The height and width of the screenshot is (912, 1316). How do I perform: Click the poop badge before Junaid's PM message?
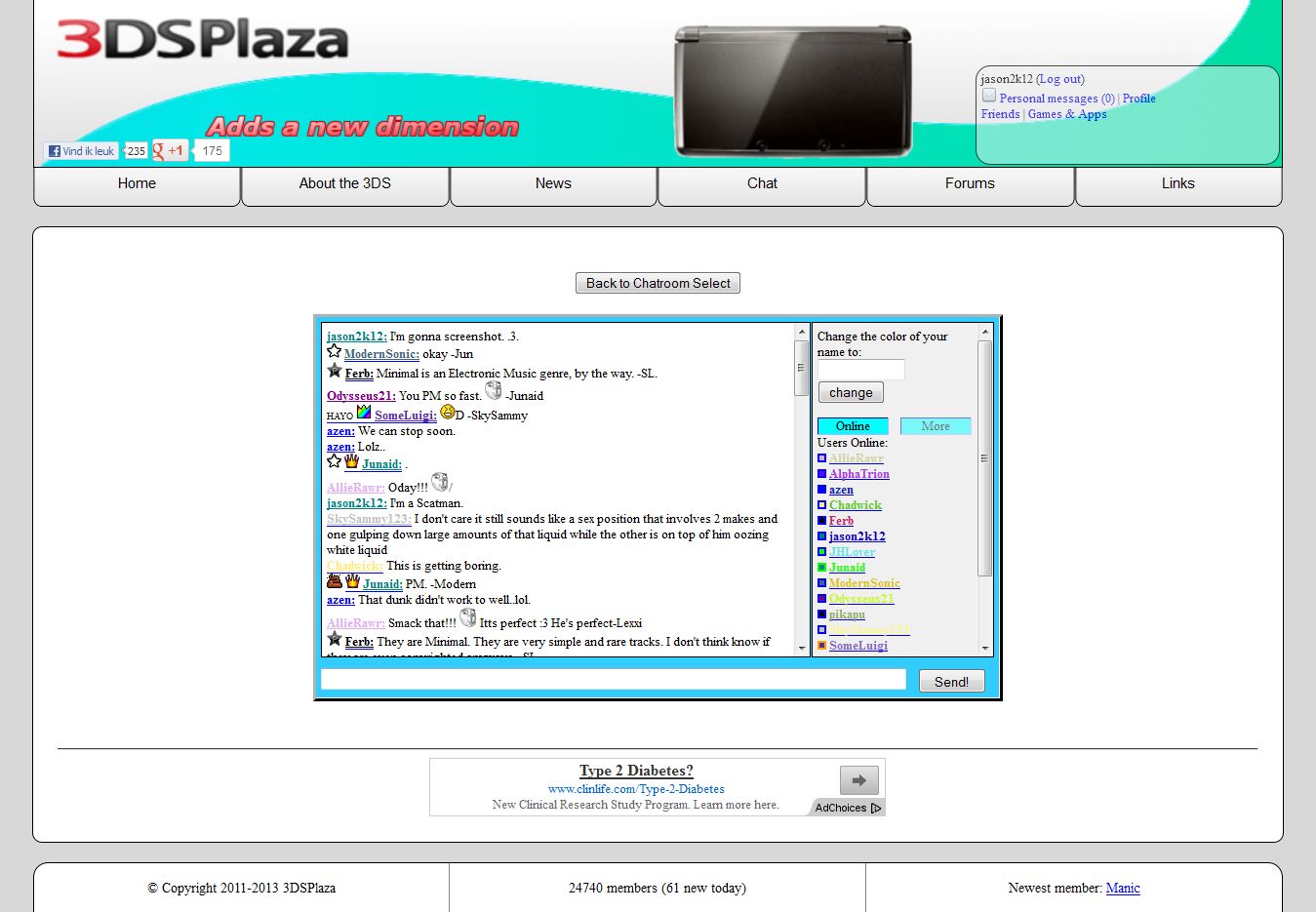click(335, 580)
